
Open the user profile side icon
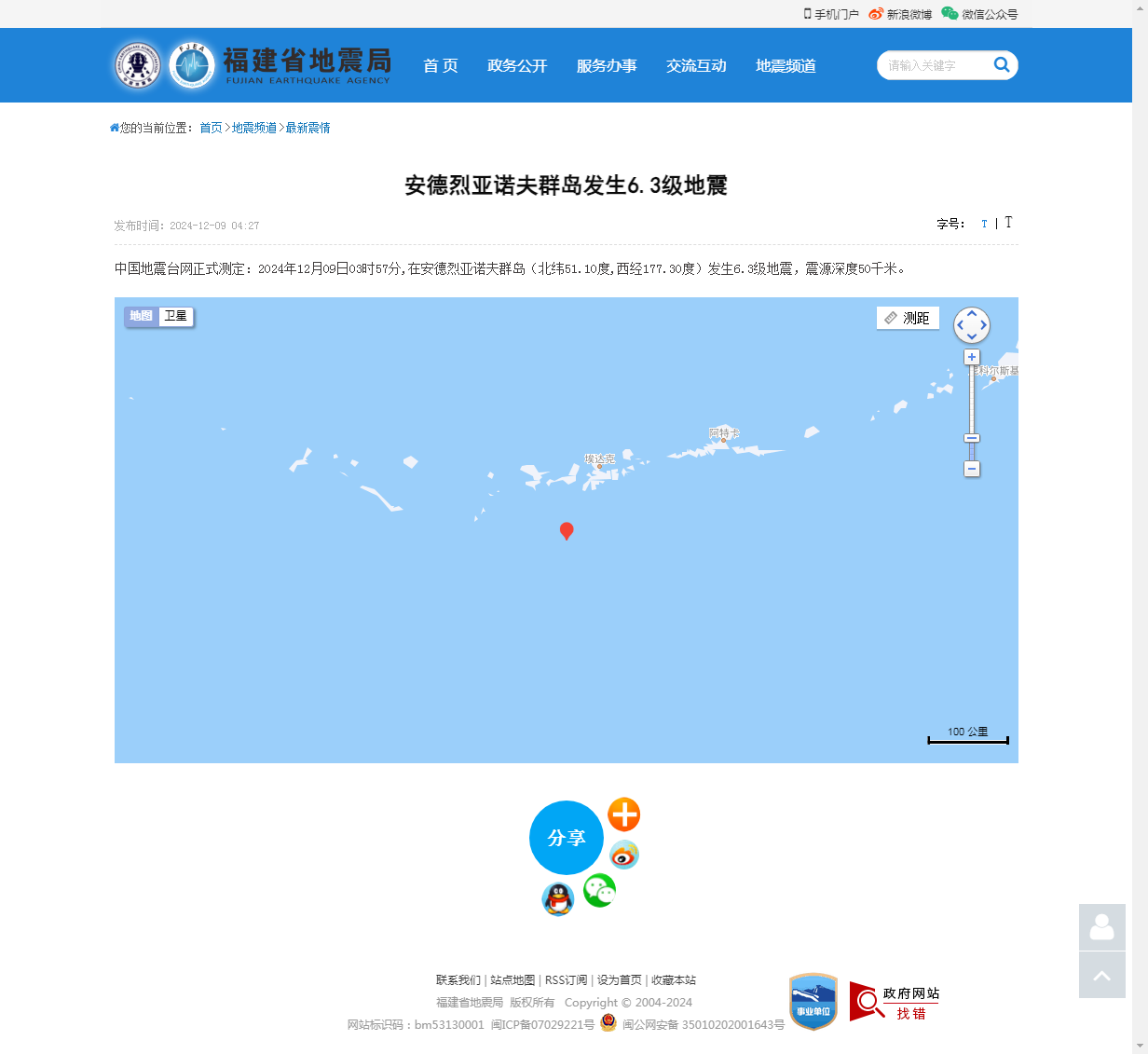pyautogui.click(x=1102, y=927)
